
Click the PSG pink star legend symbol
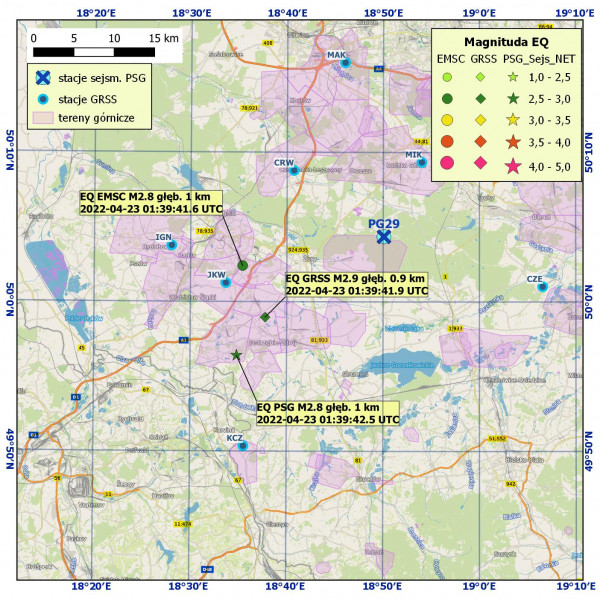[513, 166]
